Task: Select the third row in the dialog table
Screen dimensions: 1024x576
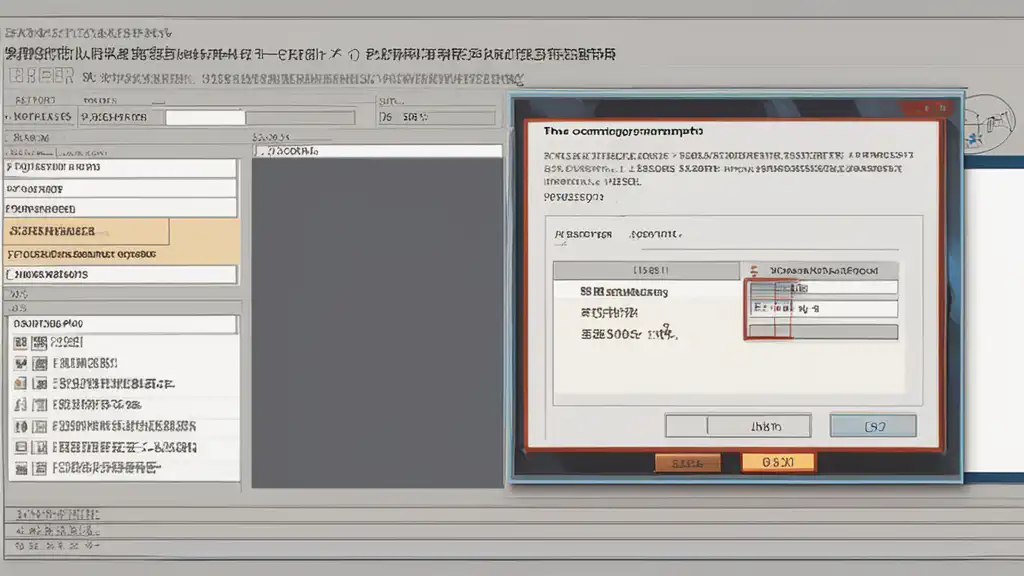Action: (647, 334)
